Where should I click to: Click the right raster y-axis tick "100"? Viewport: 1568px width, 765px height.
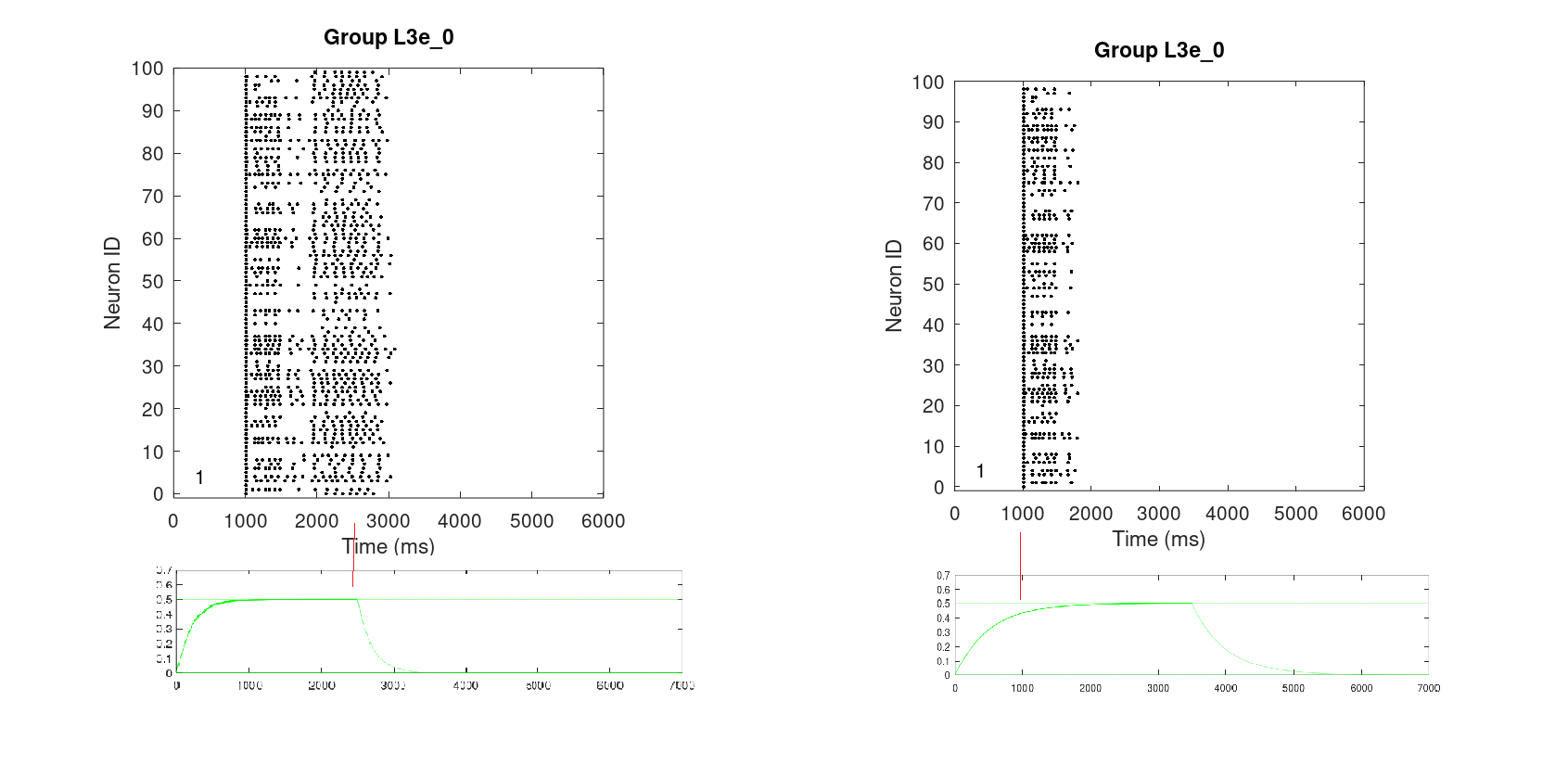(928, 83)
